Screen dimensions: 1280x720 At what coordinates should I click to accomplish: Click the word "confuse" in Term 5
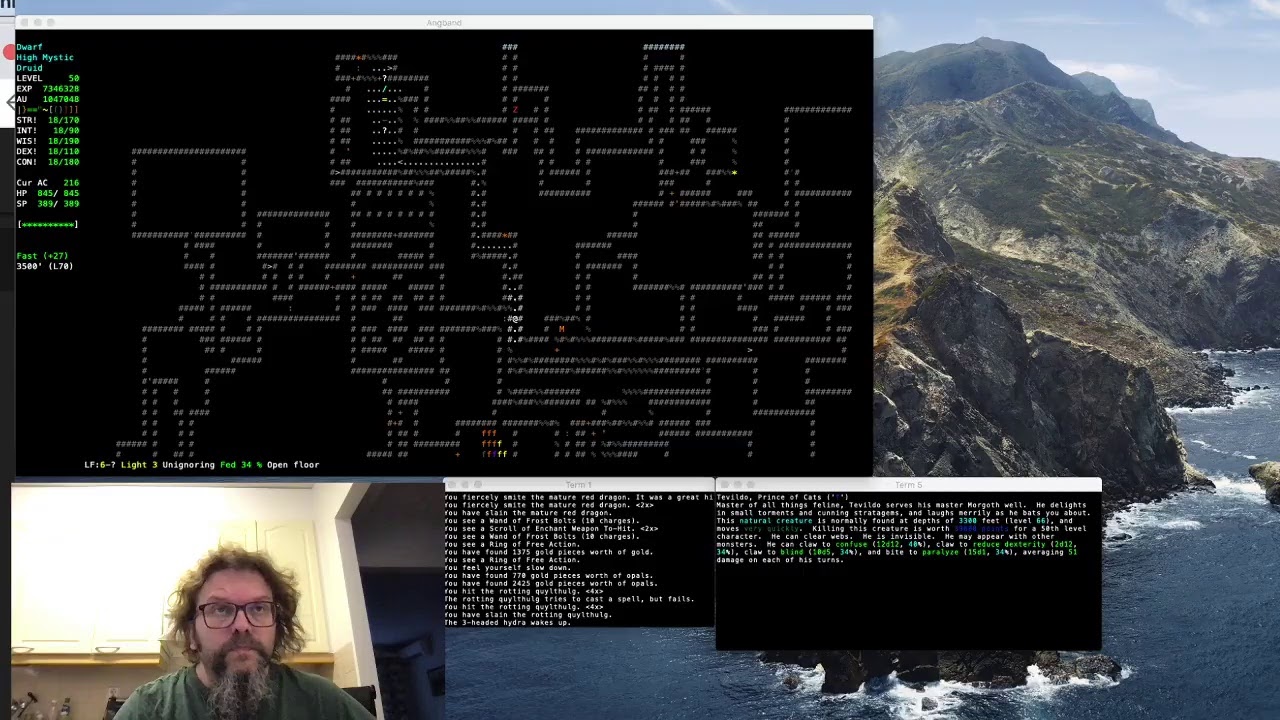851,544
